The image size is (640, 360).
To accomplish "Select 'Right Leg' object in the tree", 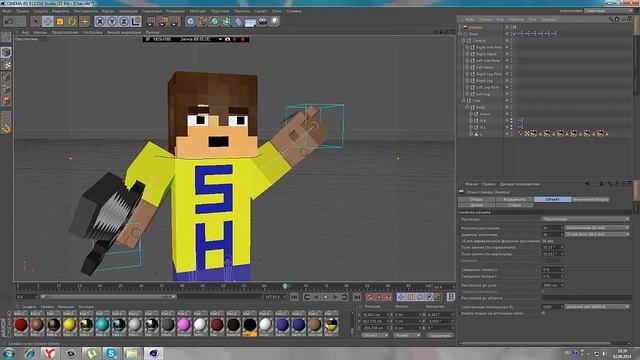I will pyautogui.click(x=484, y=81).
